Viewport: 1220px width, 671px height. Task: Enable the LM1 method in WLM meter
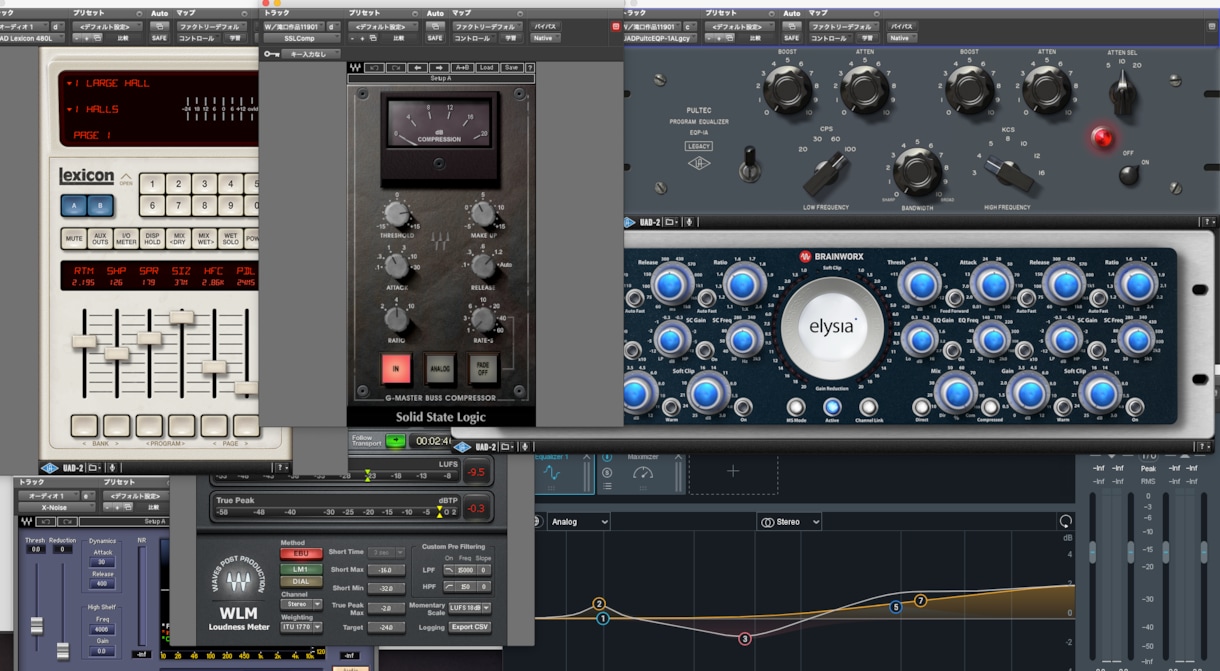301,567
